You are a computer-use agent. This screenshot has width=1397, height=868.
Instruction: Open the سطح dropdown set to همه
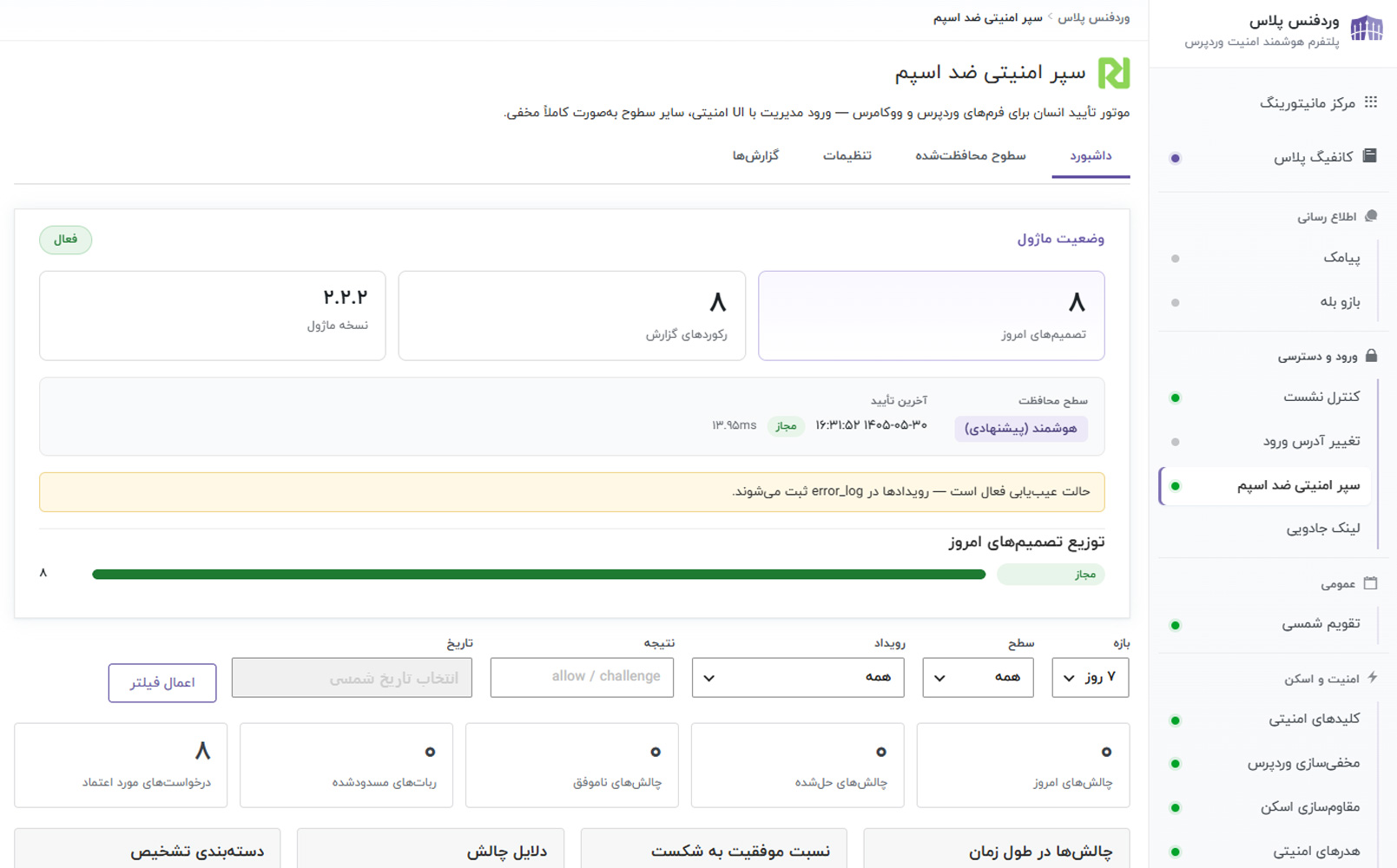click(x=978, y=677)
